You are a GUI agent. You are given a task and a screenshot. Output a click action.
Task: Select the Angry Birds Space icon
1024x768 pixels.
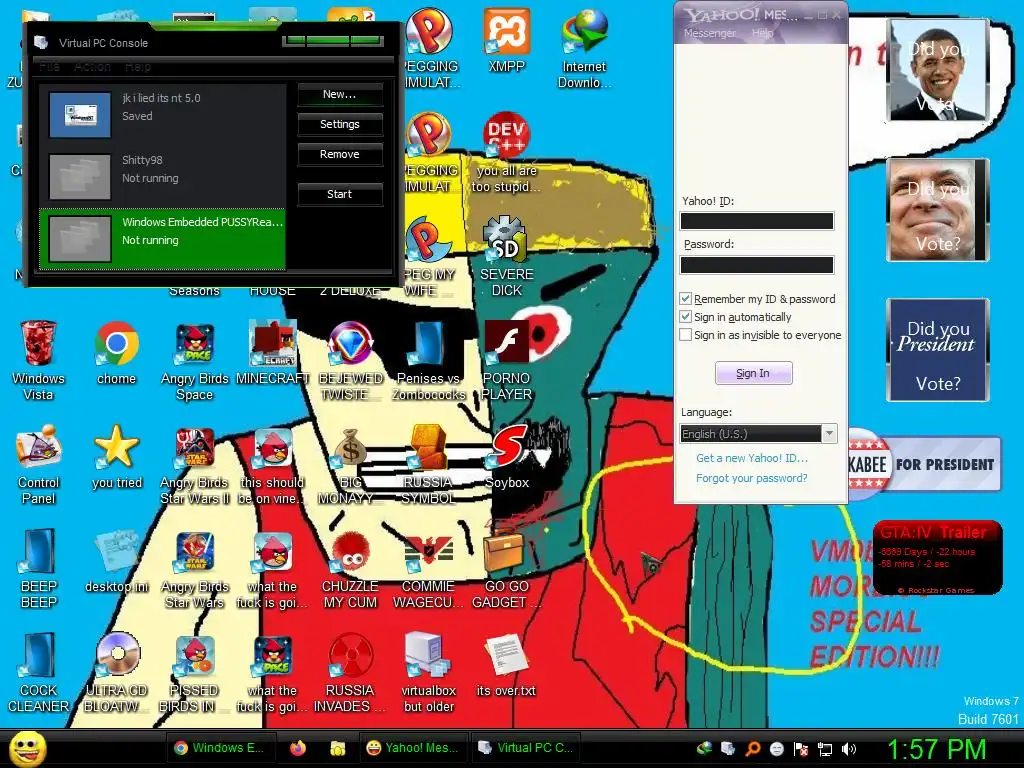(195, 361)
